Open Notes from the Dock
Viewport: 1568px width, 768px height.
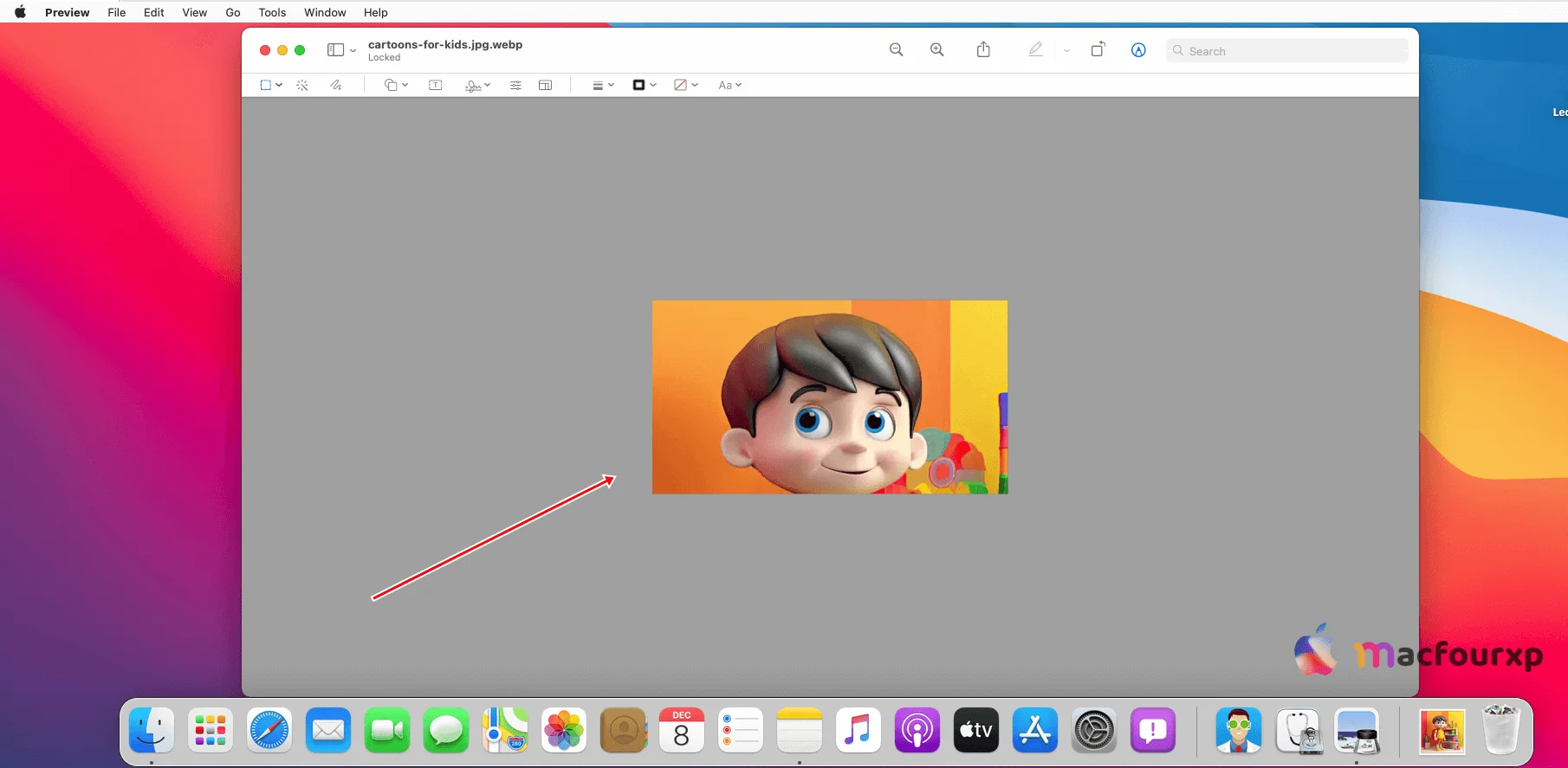pos(800,731)
